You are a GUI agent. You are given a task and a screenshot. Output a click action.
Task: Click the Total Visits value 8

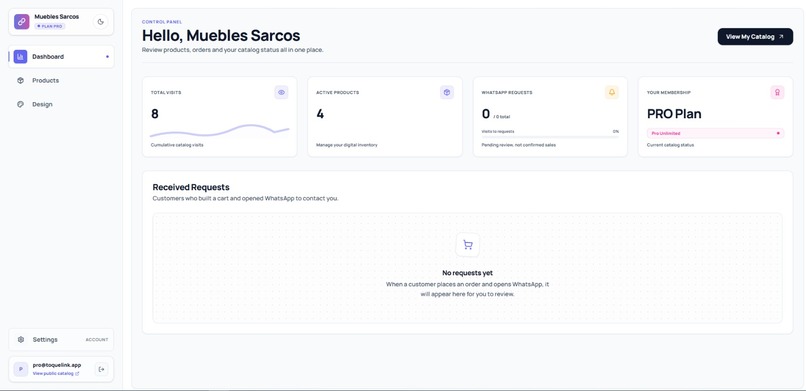click(155, 114)
